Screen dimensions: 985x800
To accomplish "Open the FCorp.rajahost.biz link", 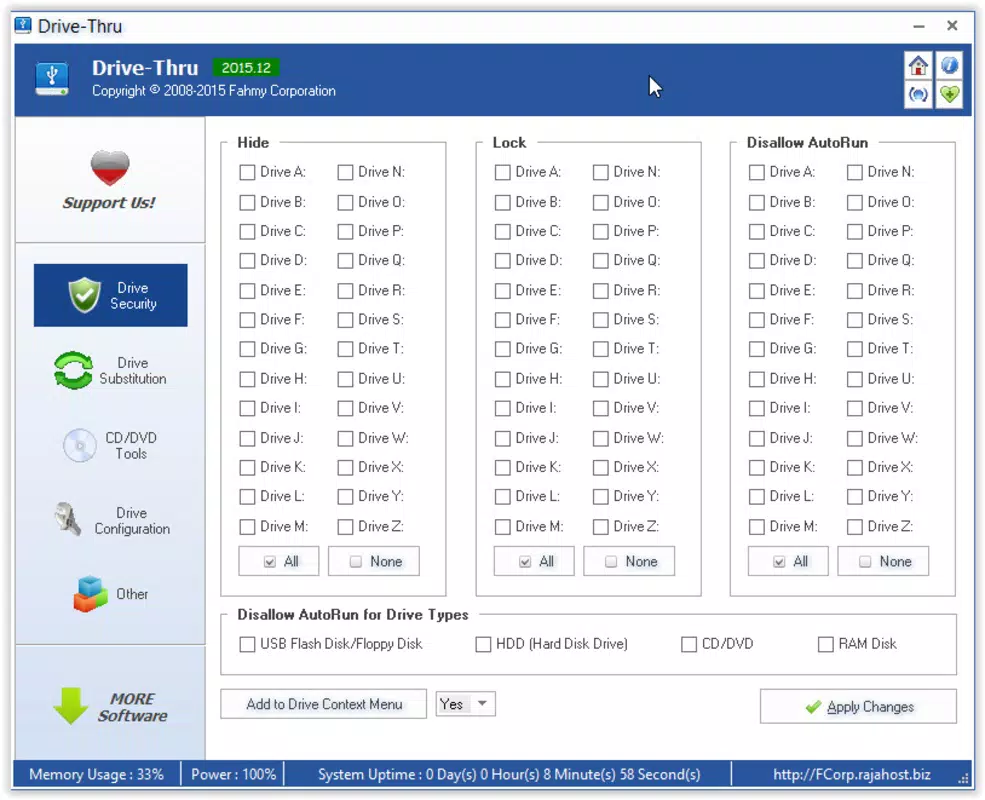I will [852, 774].
